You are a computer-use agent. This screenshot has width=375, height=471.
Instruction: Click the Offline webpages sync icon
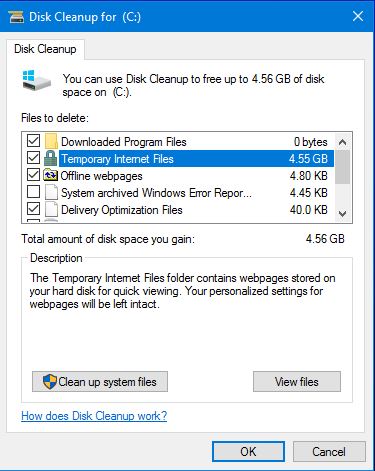point(51,175)
